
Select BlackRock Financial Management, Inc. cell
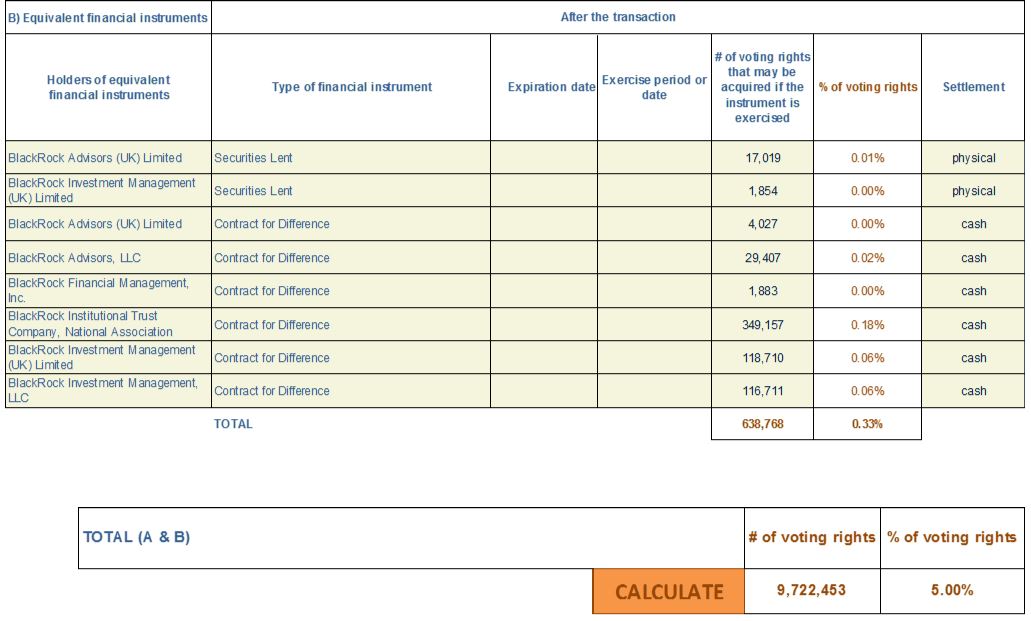108,290
